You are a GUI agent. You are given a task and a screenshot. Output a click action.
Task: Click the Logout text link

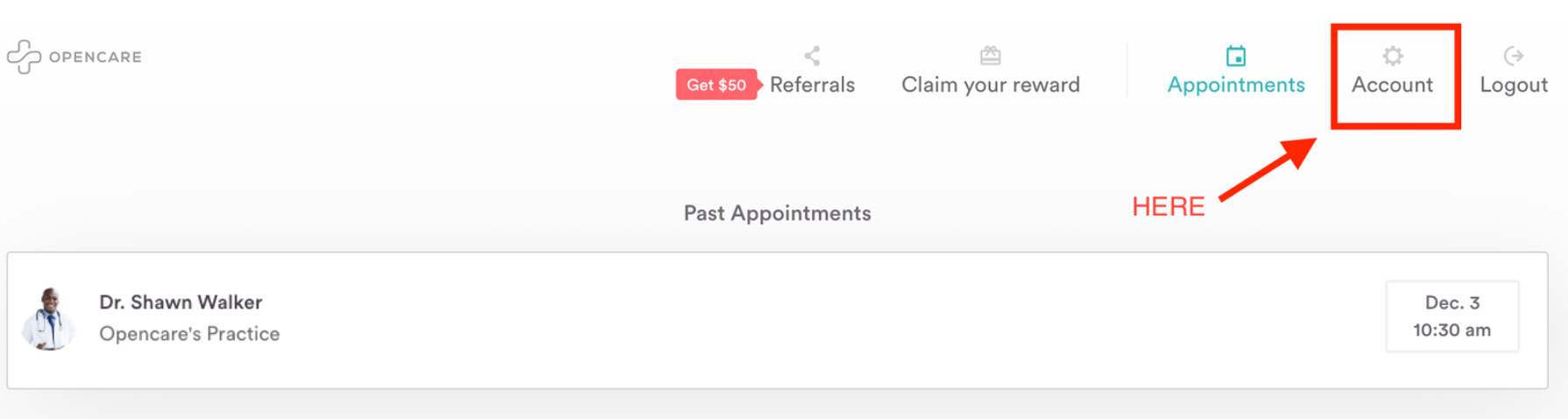click(1514, 85)
